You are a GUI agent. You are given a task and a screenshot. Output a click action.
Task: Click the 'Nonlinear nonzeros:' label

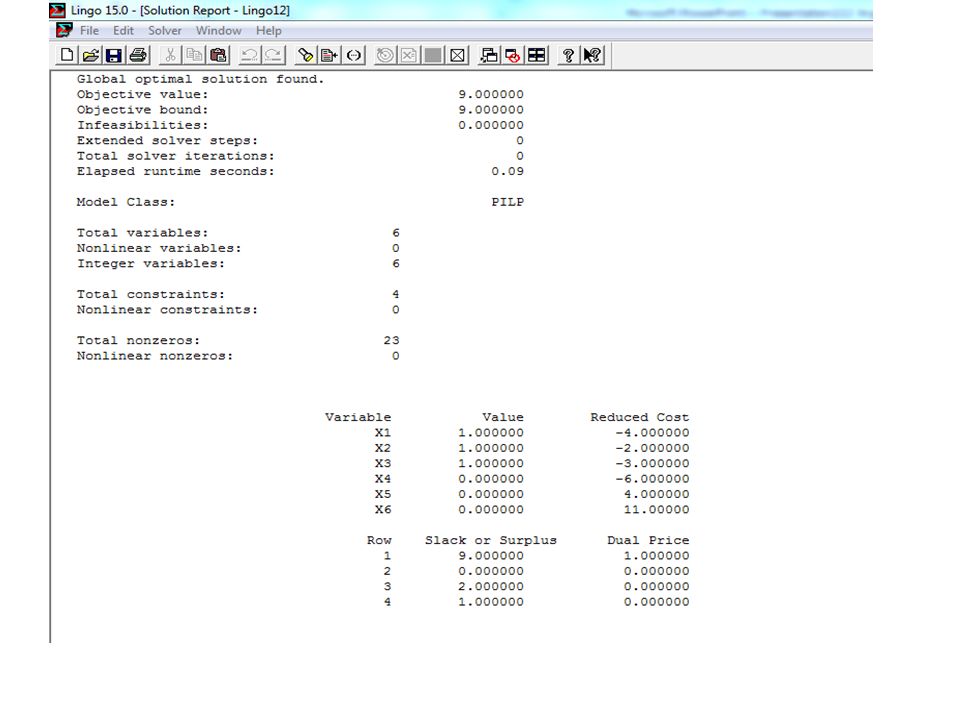[x=155, y=356]
